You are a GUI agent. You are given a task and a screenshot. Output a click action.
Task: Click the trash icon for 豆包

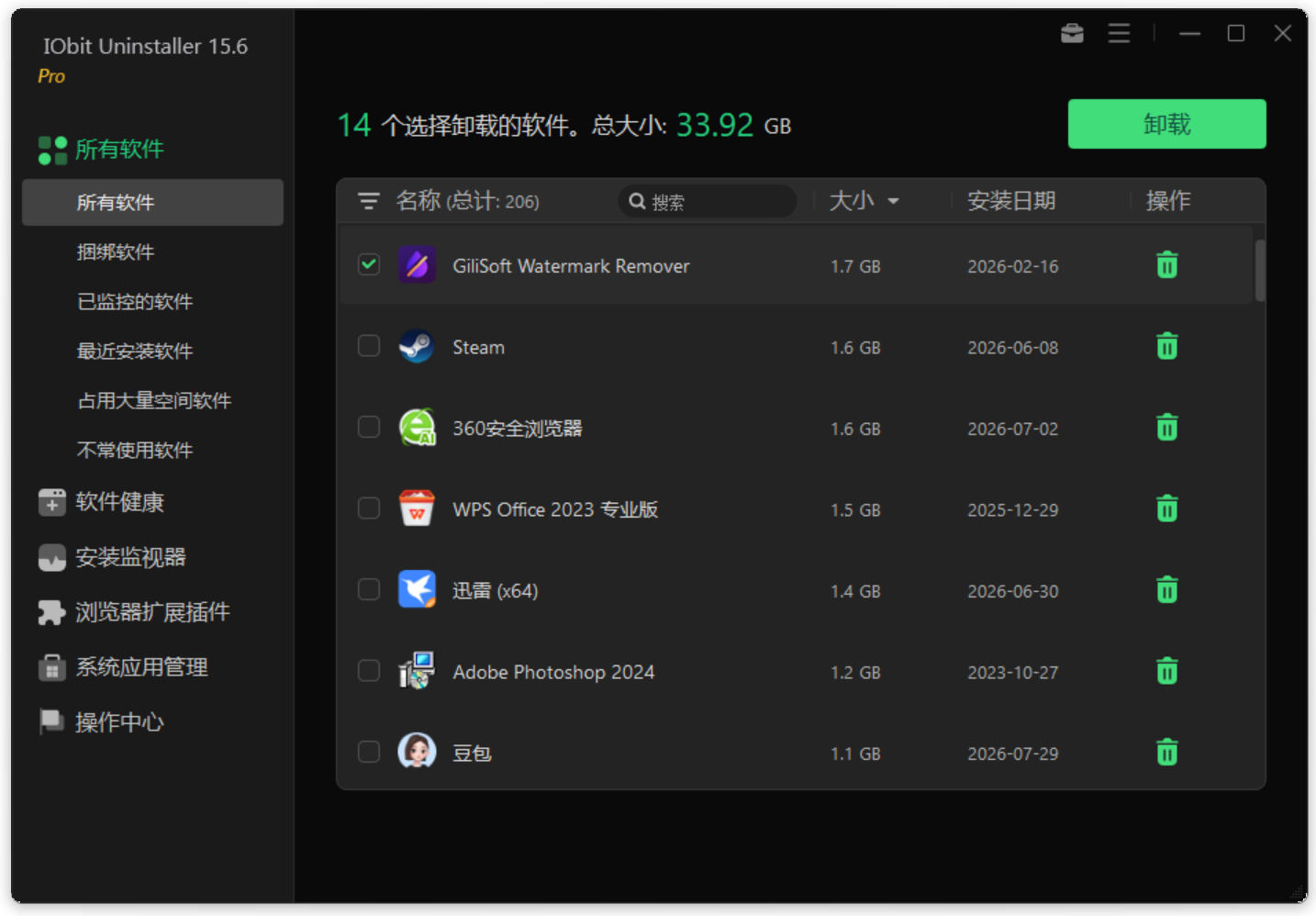[1166, 753]
